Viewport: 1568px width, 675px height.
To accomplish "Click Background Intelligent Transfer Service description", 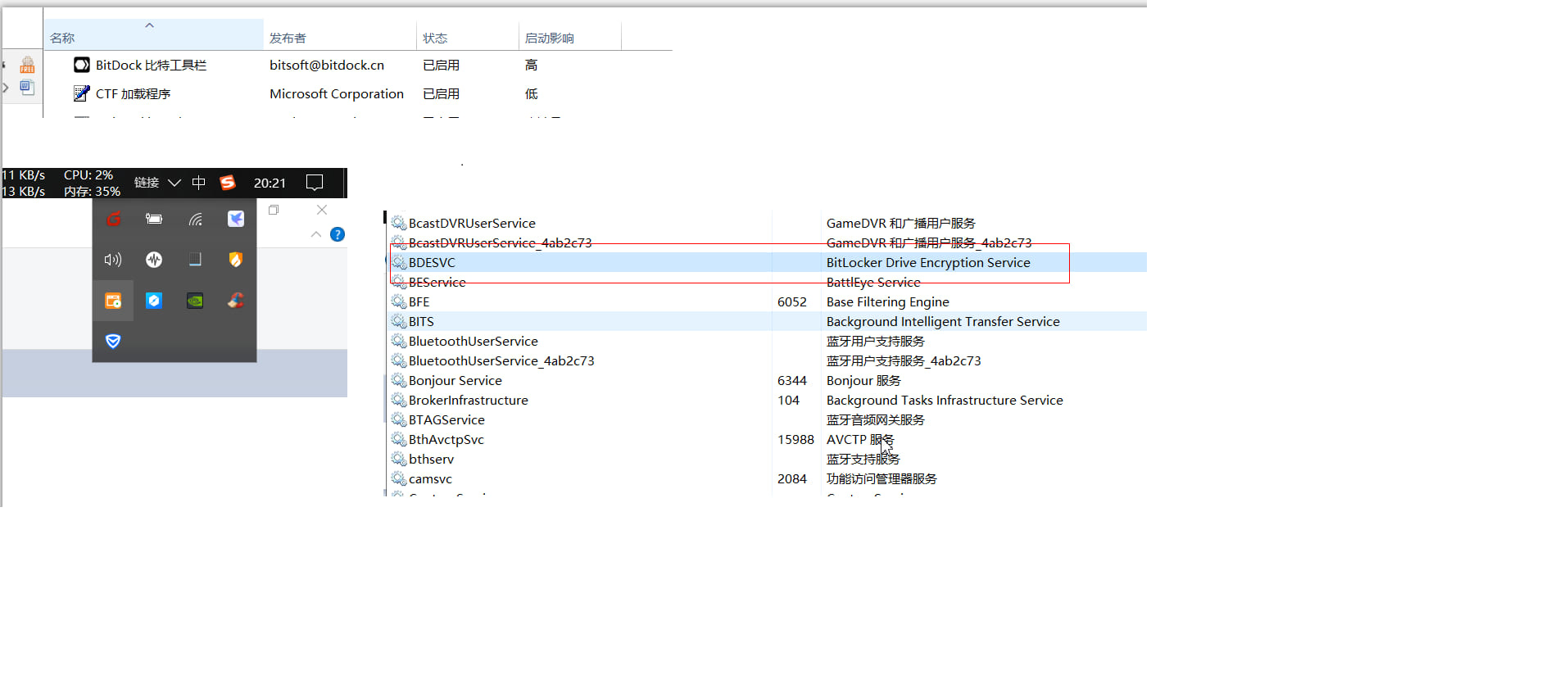I will point(943,321).
